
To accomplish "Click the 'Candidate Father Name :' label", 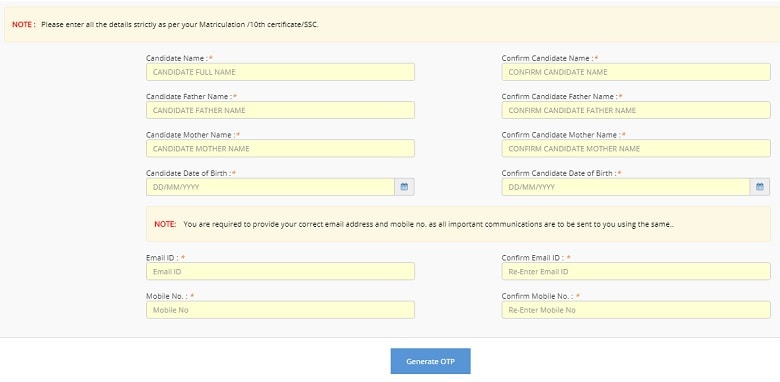I will click(189, 96).
